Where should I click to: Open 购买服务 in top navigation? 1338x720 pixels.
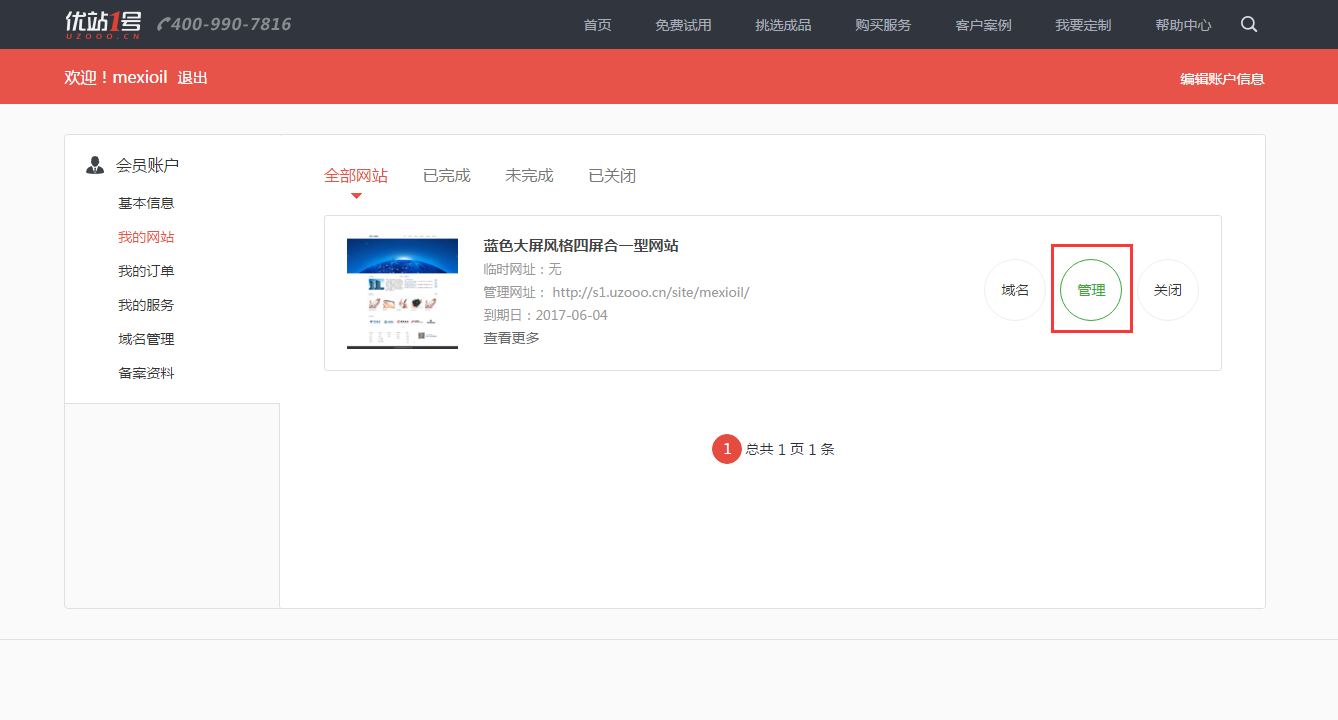point(883,25)
